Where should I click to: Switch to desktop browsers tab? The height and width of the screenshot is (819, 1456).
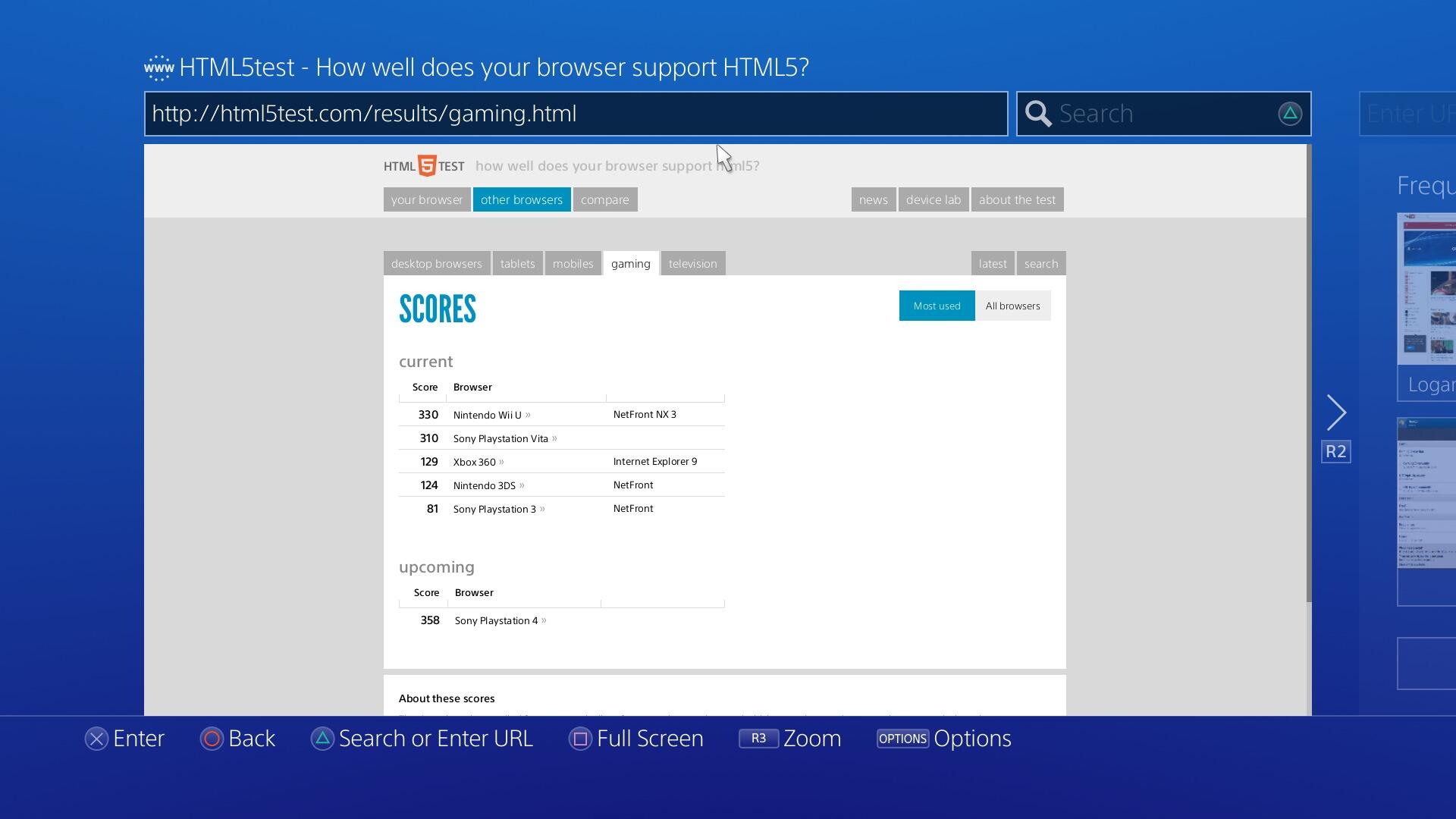(436, 263)
